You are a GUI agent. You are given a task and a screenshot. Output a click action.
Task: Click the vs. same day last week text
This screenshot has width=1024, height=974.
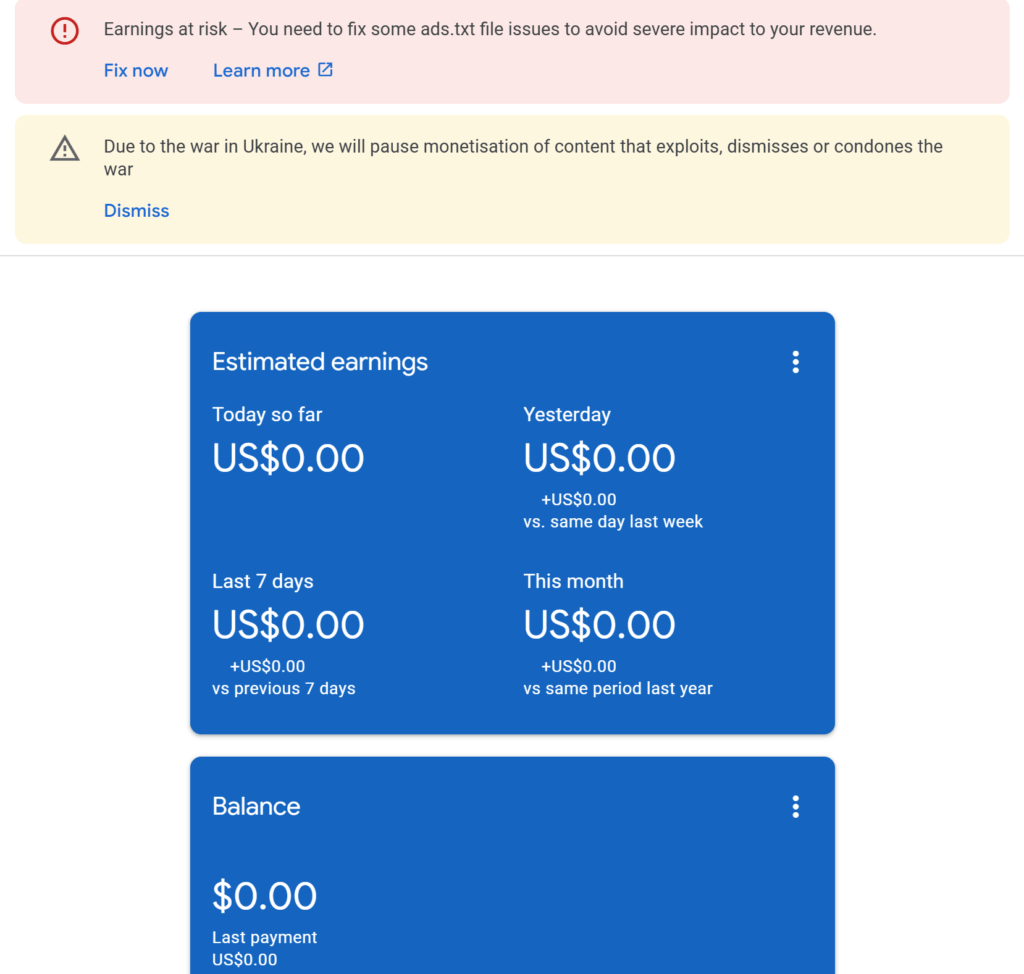click(613, 522)
